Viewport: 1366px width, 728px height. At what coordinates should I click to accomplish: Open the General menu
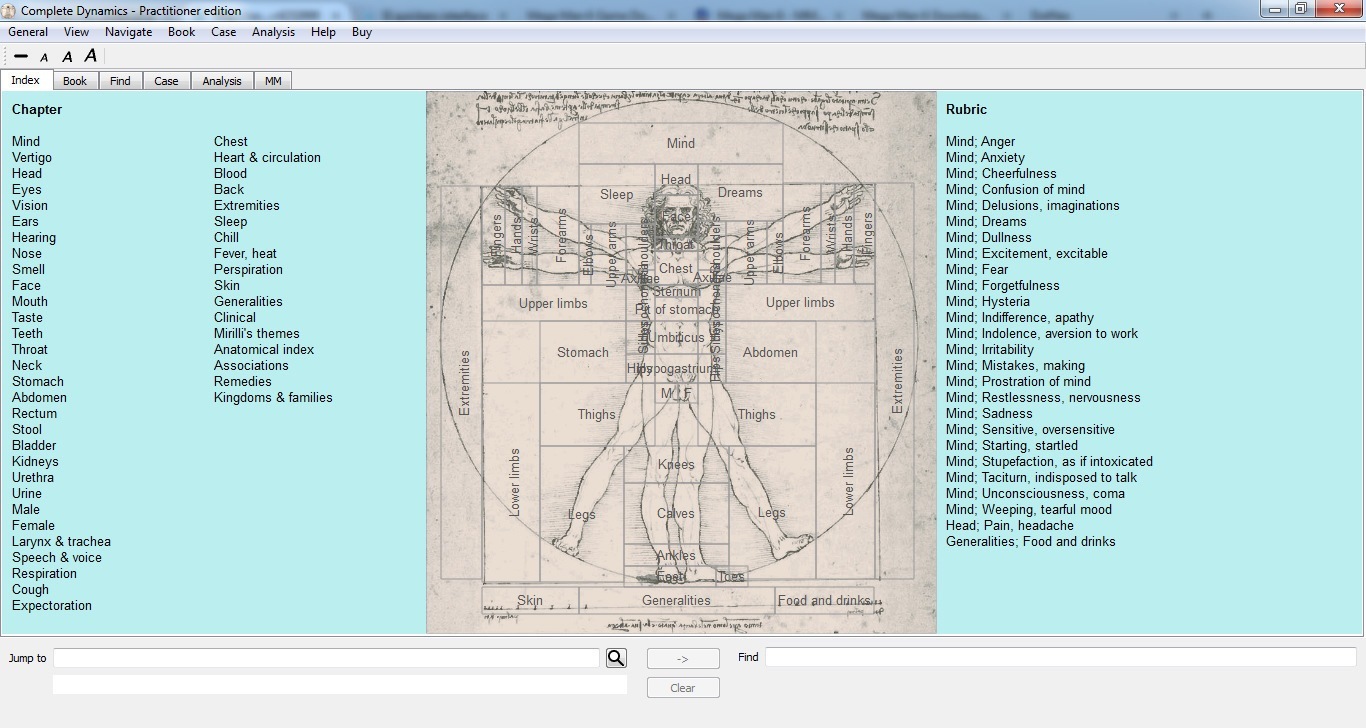coord(28,32)
